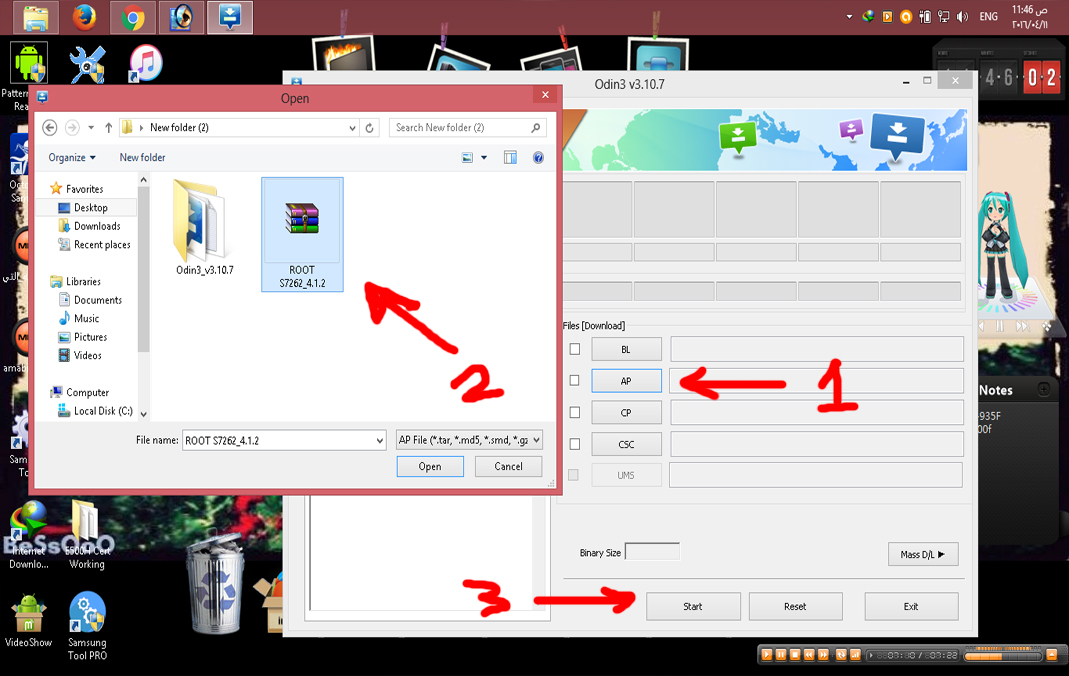The height and width of the screenshot is (676, 1069).
Task: Refresh the current folder listing
Action: (370, 127)
